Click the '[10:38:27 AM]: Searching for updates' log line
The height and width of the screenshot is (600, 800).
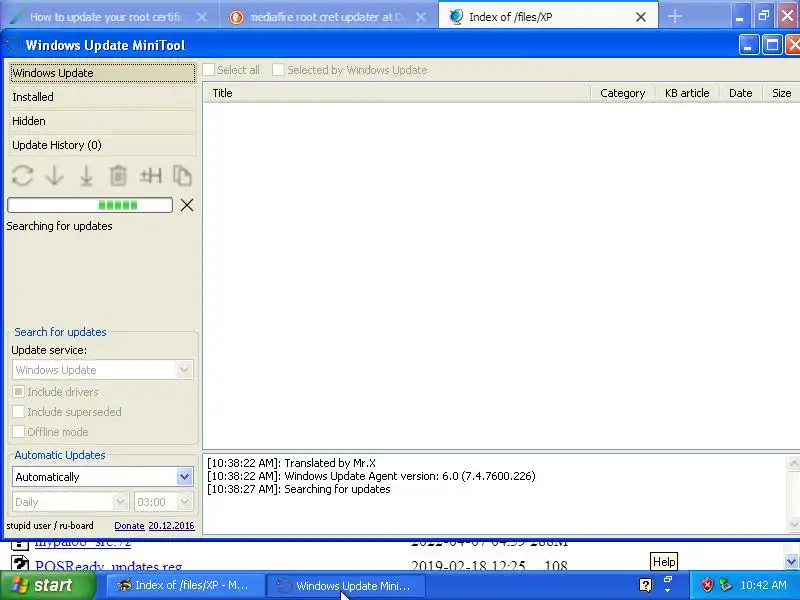[x=298, y=489]
